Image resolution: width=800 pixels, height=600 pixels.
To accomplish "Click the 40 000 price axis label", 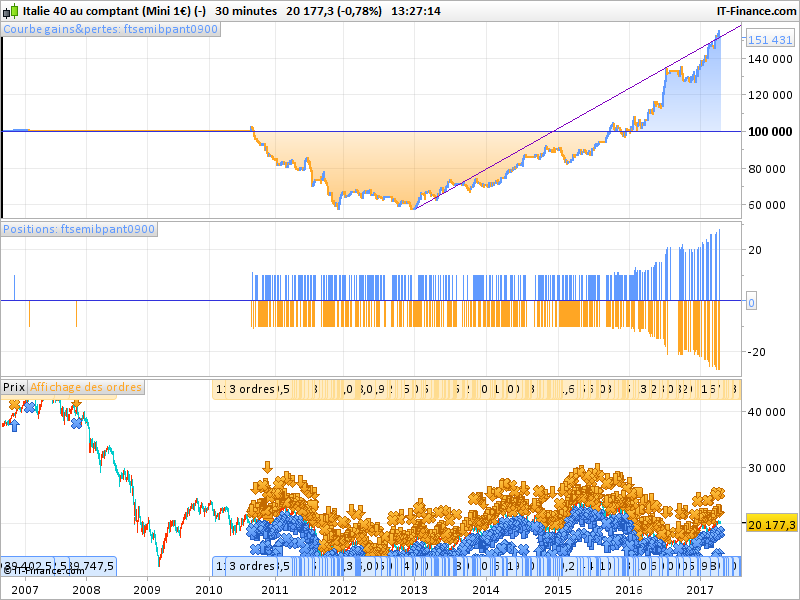I will coord(766,412).
